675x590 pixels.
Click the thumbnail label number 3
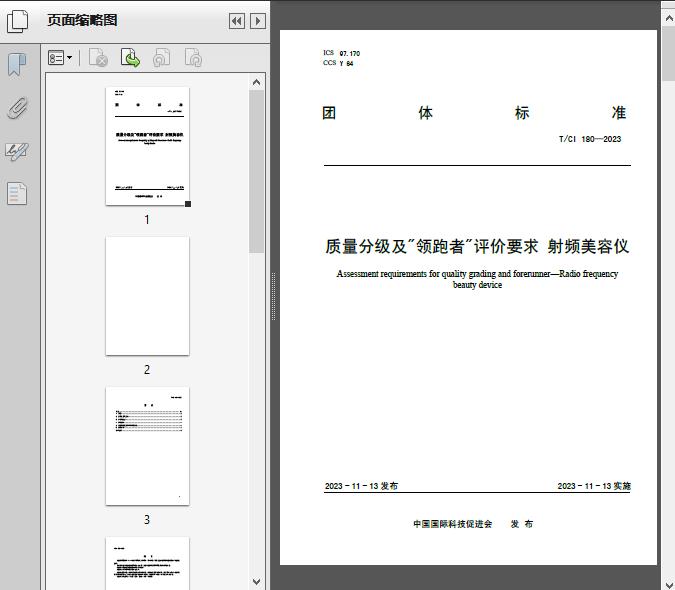point(147,519)
